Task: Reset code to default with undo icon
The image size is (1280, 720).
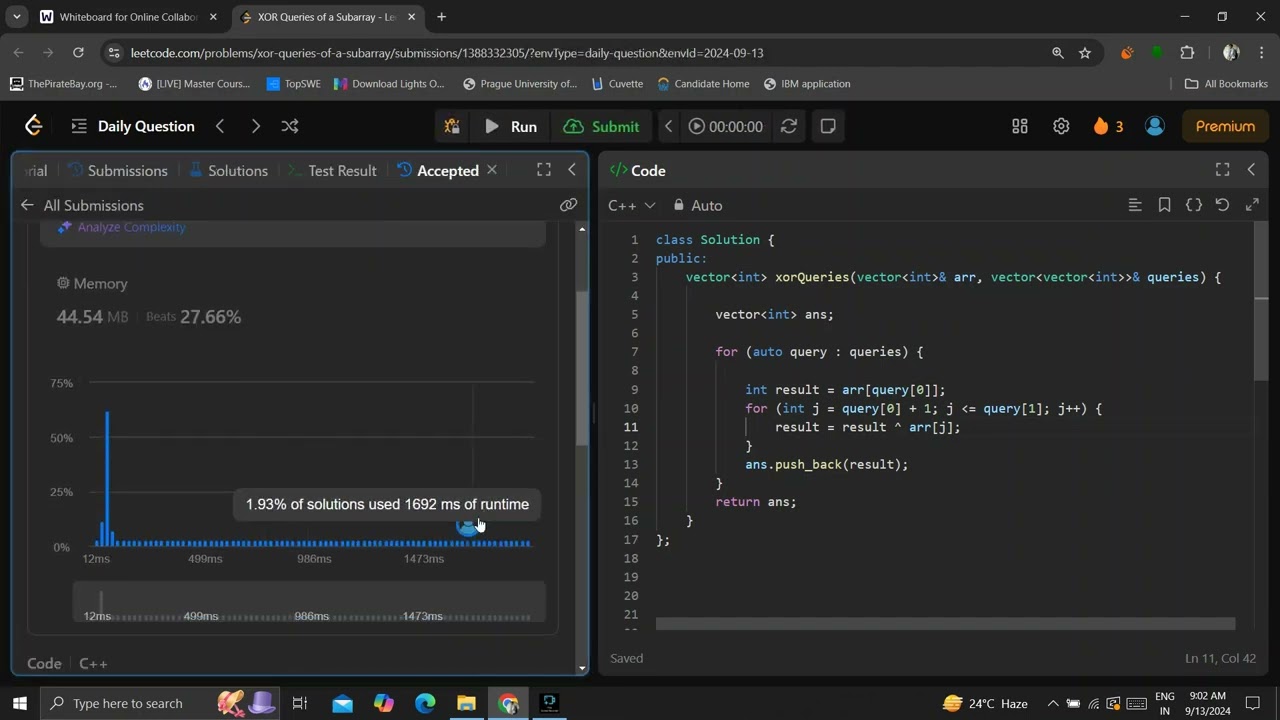Action: pyautogui.click(x=1222, y=205)
